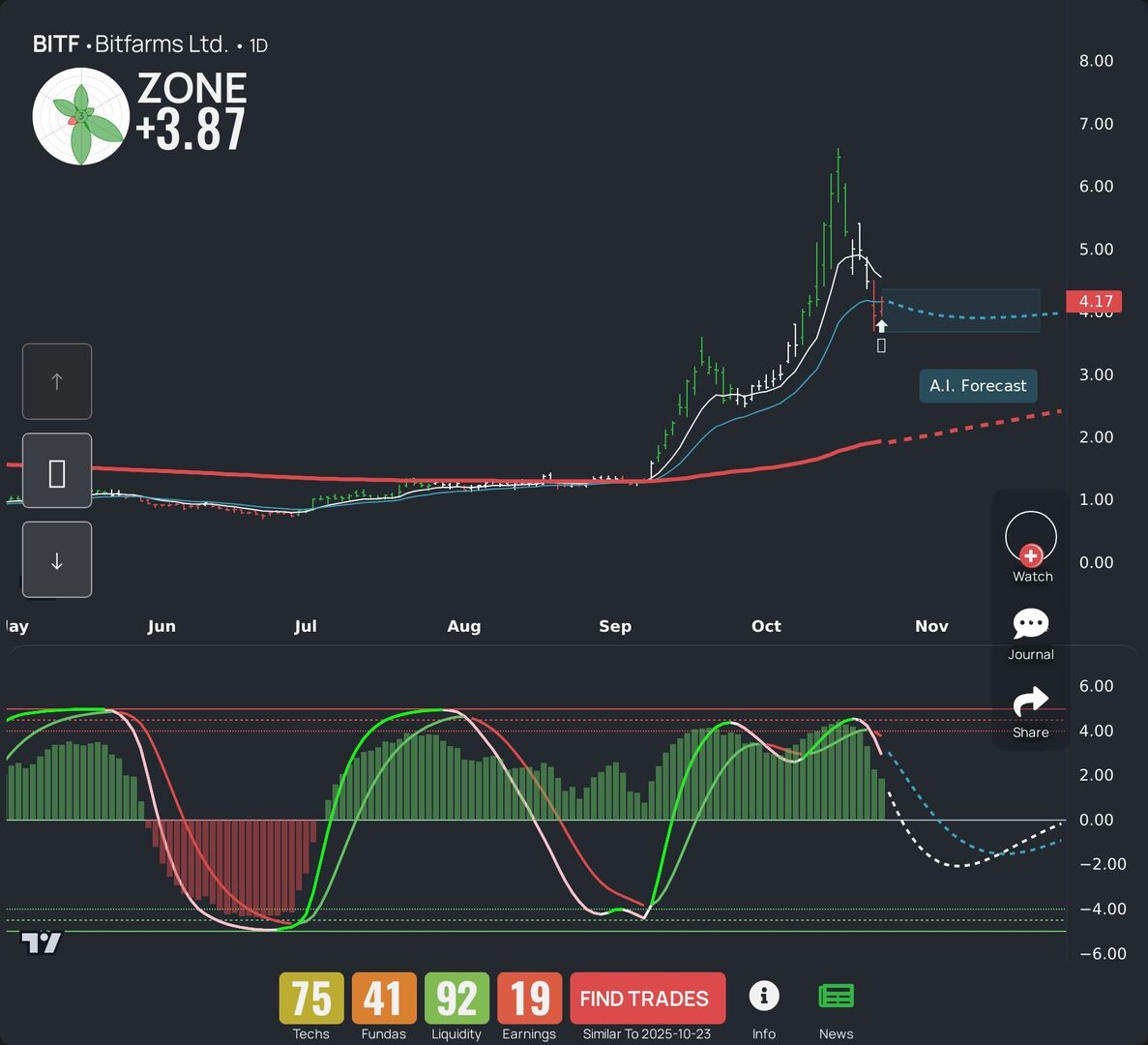Open the News feed icon
The height and width of the screenshot is (1045, 1148).
pyautogui.click(x=836, y=996)
